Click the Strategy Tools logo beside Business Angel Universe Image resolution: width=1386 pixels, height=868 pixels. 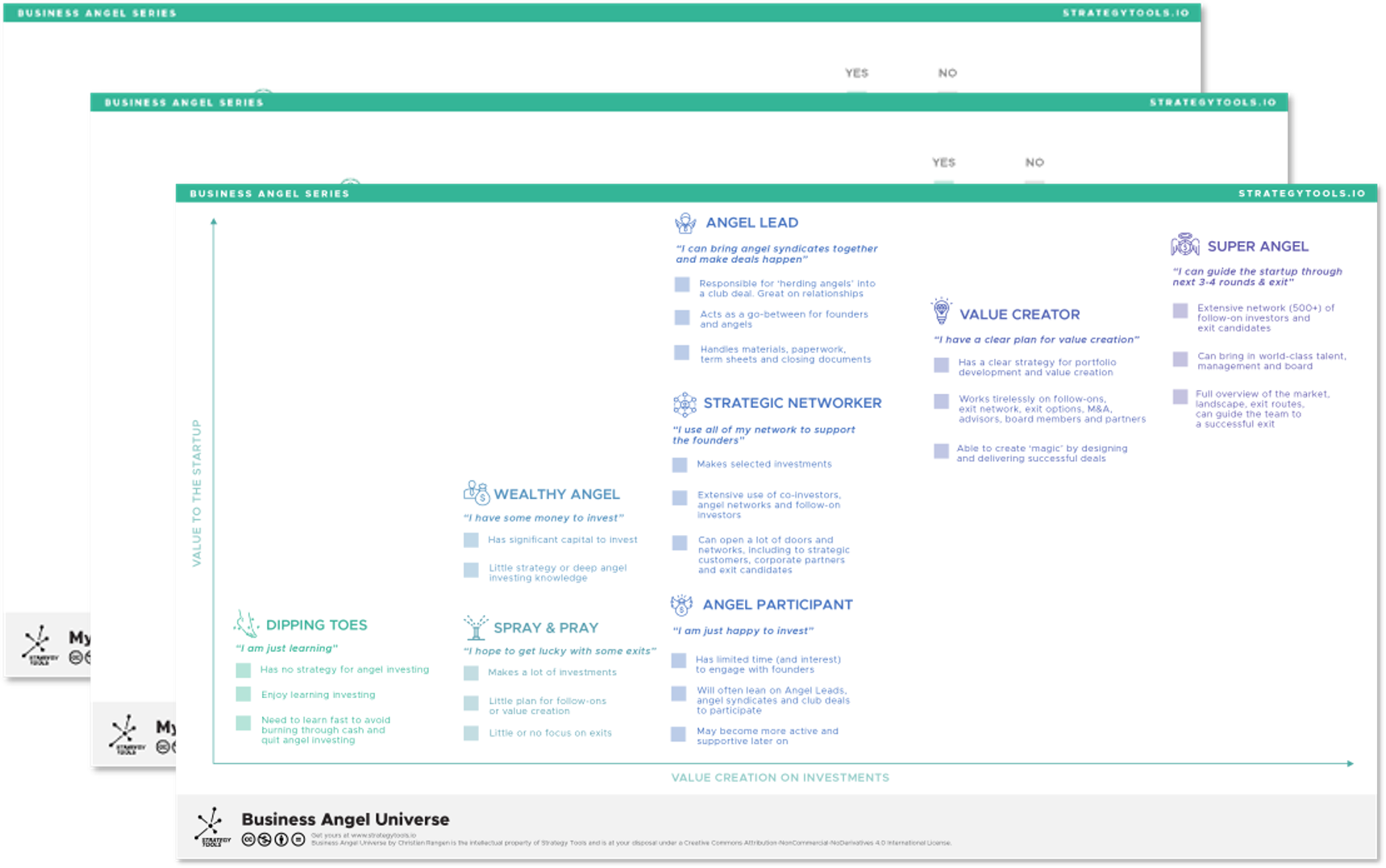click(x=210, y=827)
